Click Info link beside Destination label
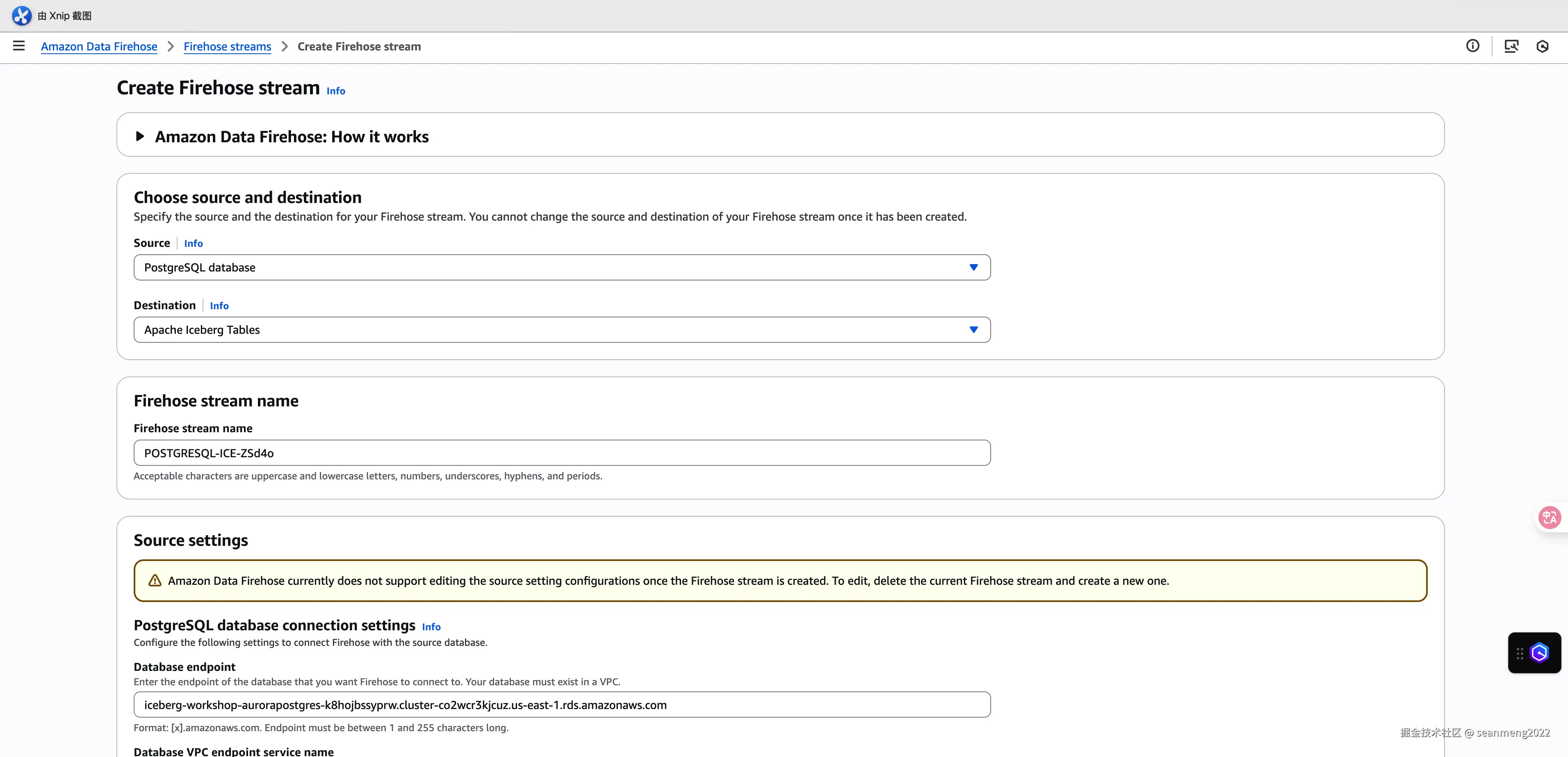Viewport: 1568px width, 757px height. coord(219,306)
